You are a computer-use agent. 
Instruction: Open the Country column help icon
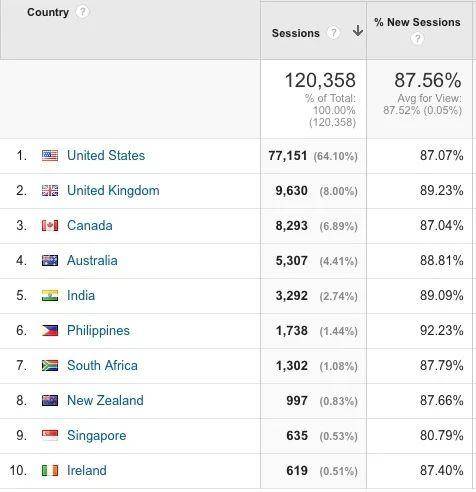82,12
